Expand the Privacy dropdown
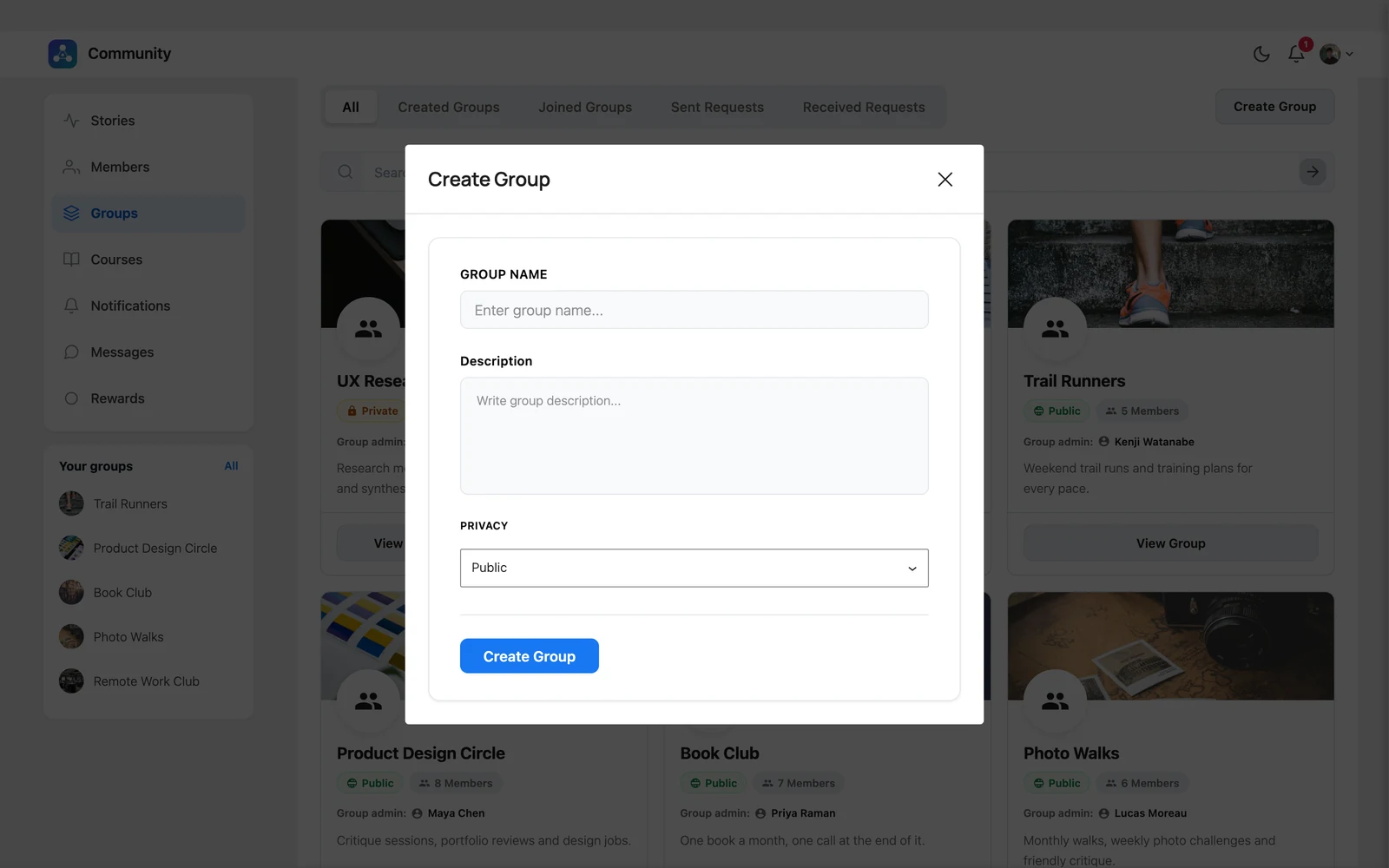Image resolution: width=1389 pixels, height=868 pixels. 694,568
